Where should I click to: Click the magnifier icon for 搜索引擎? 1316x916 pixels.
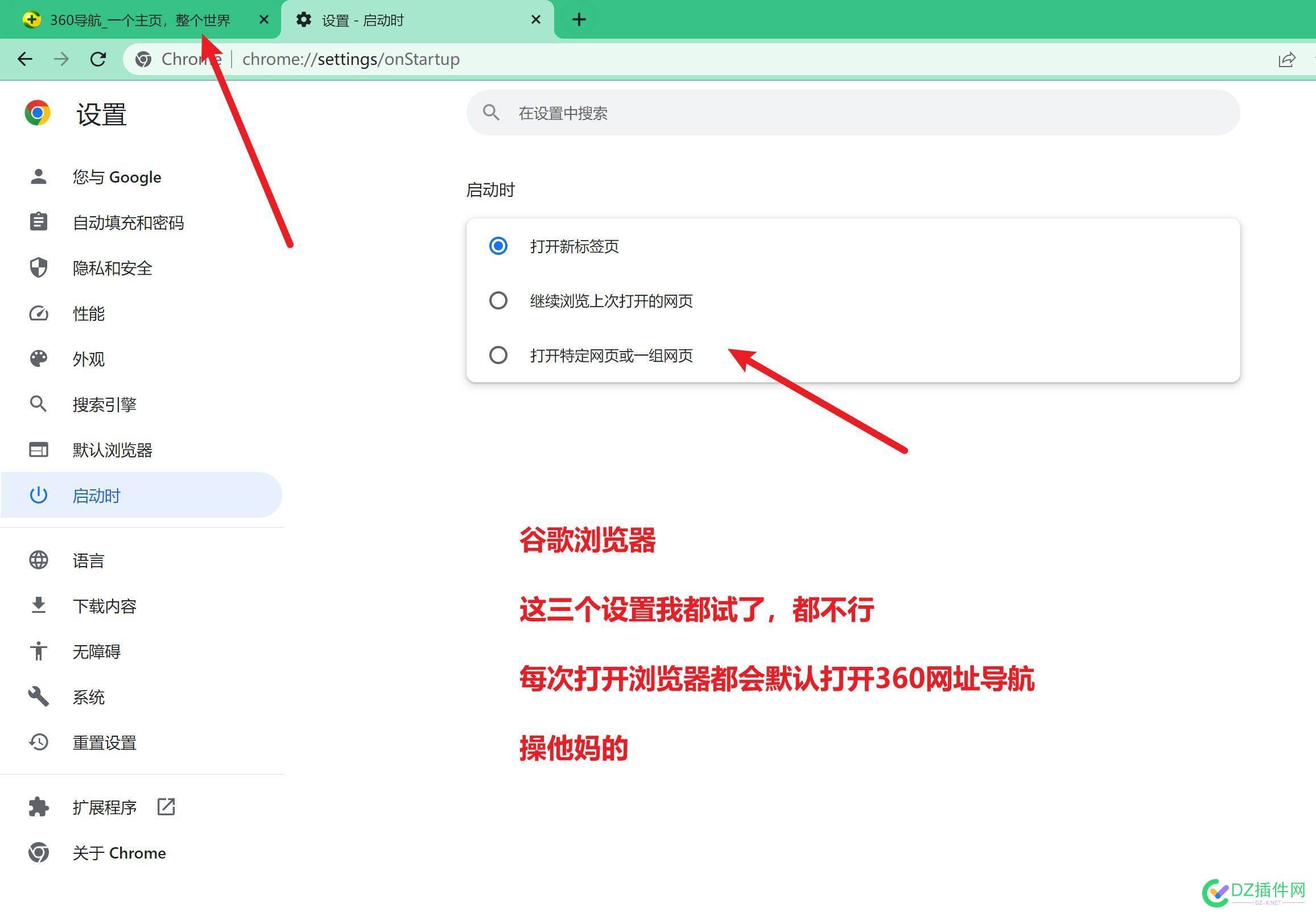(x=38, y=404)
